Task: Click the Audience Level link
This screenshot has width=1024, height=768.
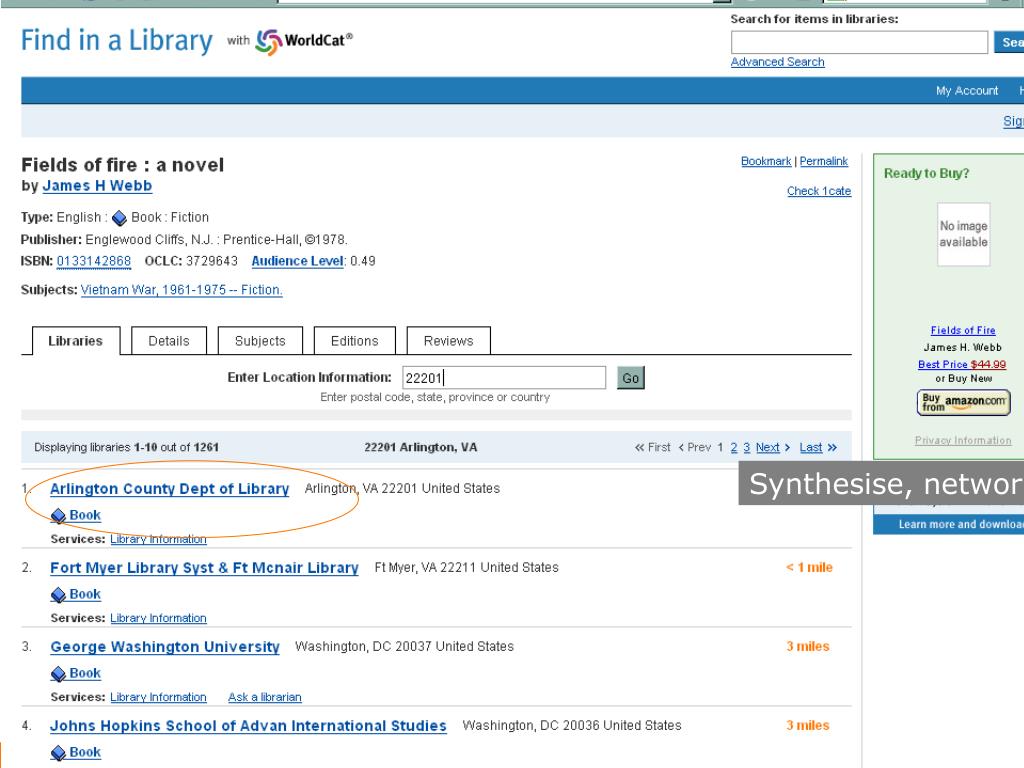Action: point(297,261)
